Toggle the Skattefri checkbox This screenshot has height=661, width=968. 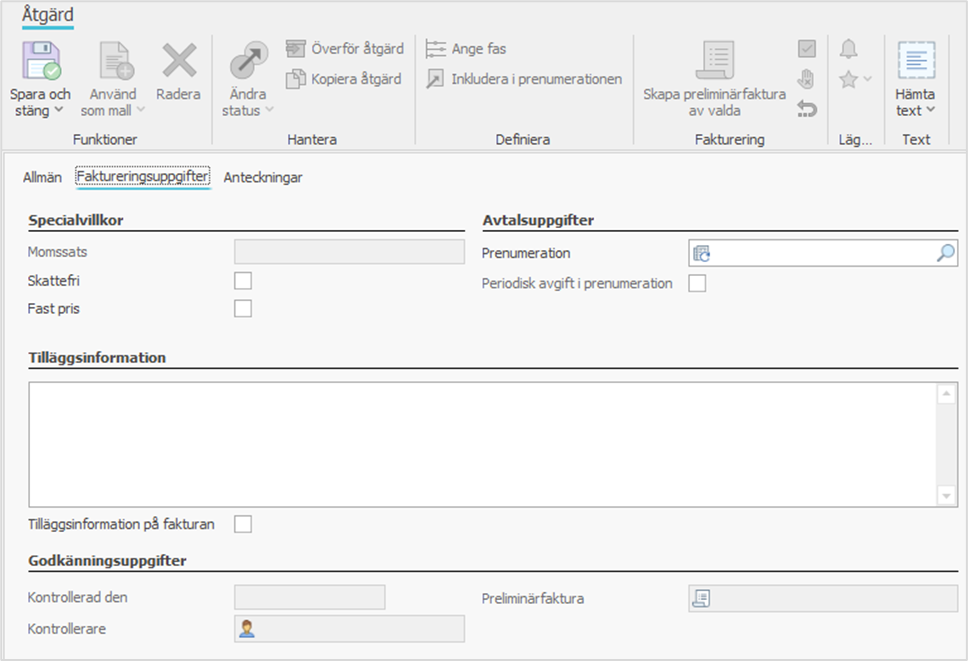point(243,281)
